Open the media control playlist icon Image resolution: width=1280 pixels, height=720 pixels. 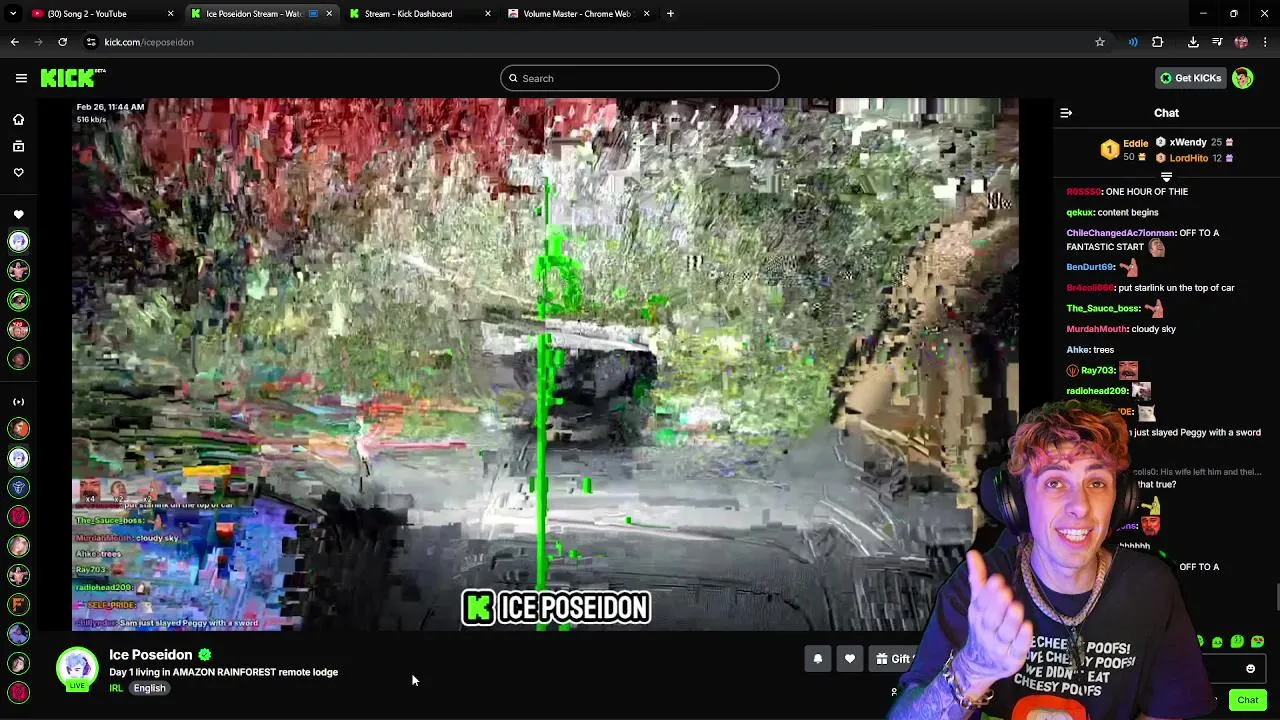coord(1217,42)
